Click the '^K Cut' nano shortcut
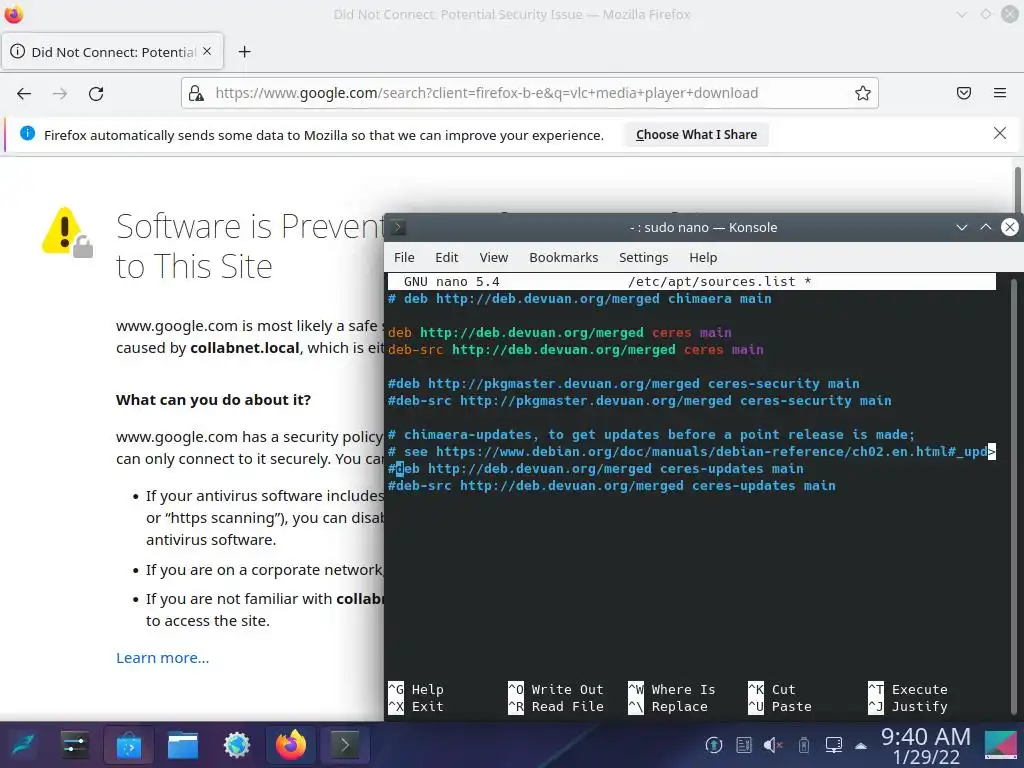 [x=771, y=690]
